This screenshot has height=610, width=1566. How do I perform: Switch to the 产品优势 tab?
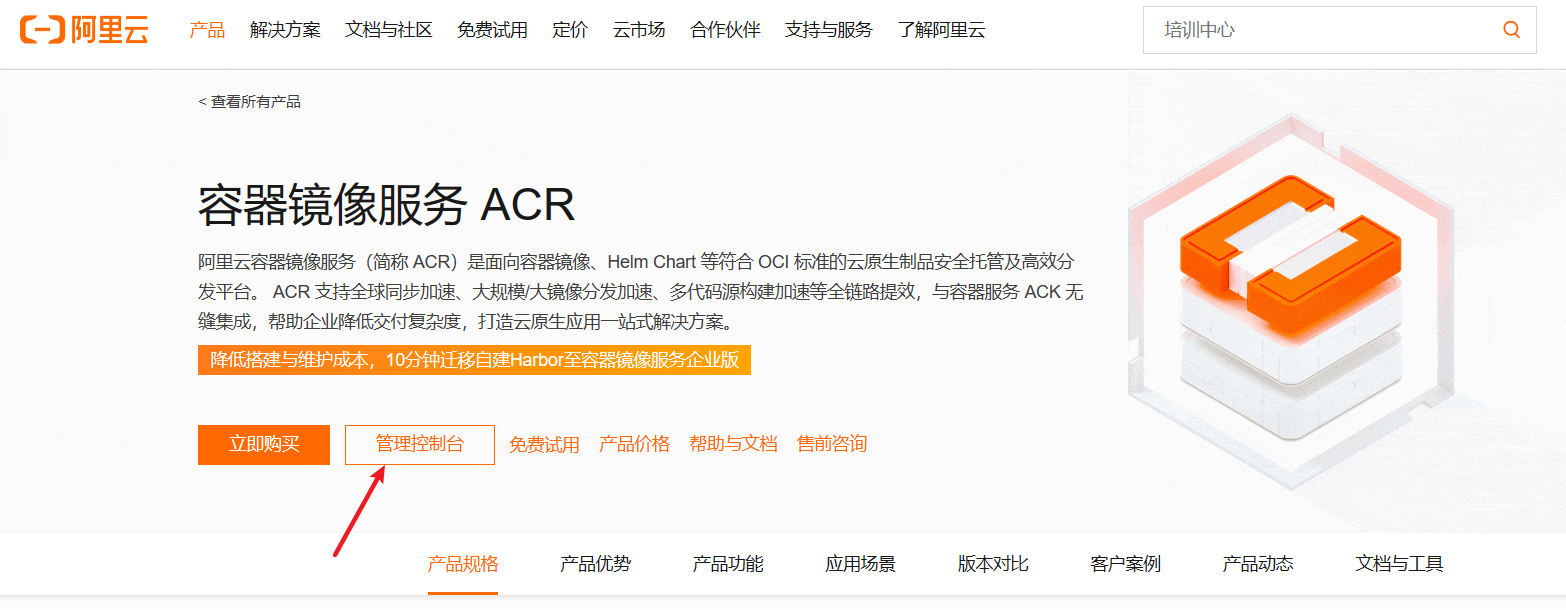595,564
